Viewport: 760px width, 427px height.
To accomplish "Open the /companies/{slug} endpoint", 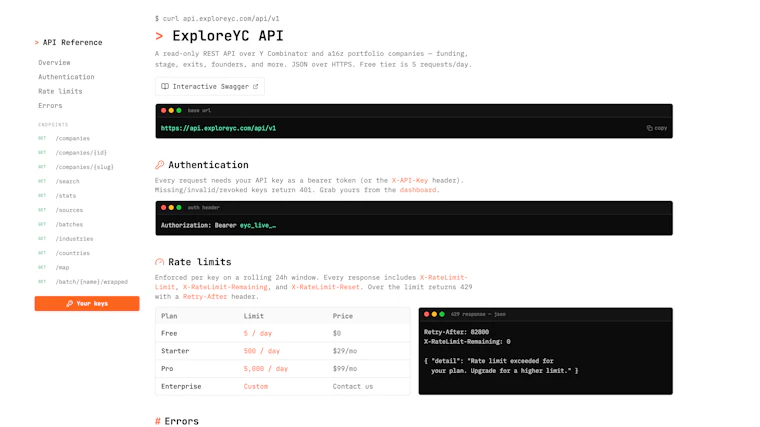I will 84,167.
